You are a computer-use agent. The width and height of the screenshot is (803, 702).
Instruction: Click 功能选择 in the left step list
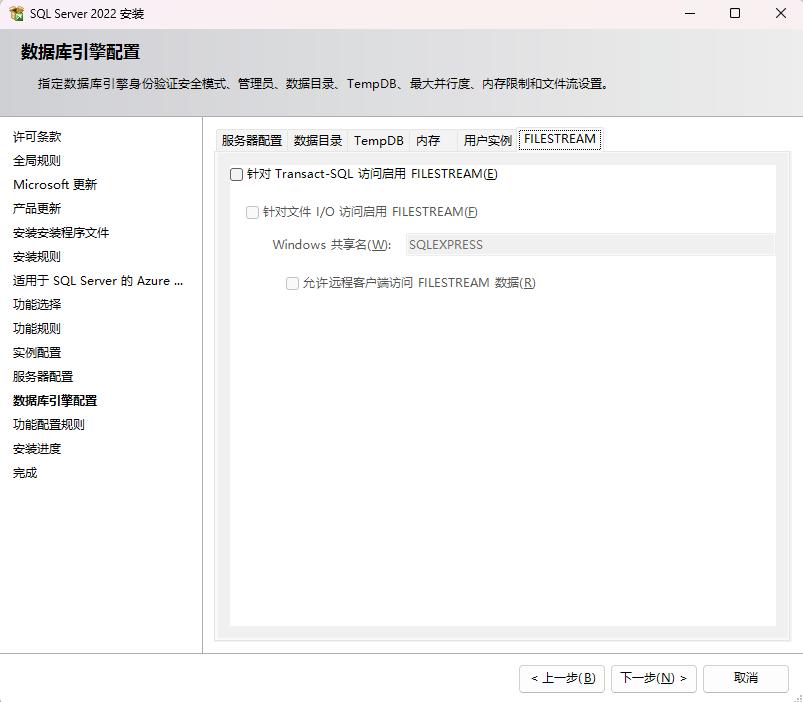pyautogui.click(x=37, y=305)
